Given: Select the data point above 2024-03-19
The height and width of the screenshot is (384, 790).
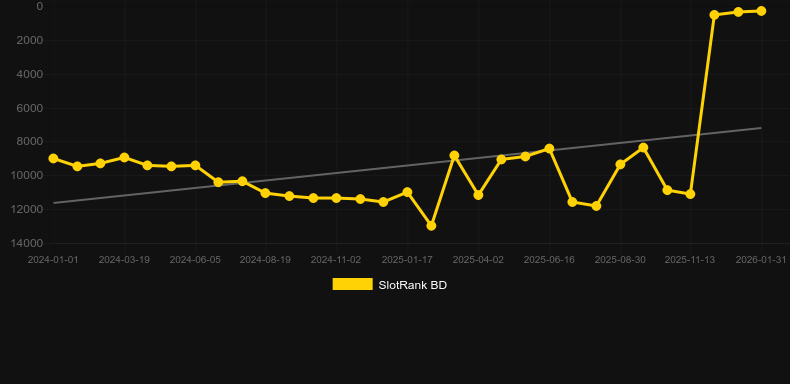Looking at the screenshot, I should 124,158.
